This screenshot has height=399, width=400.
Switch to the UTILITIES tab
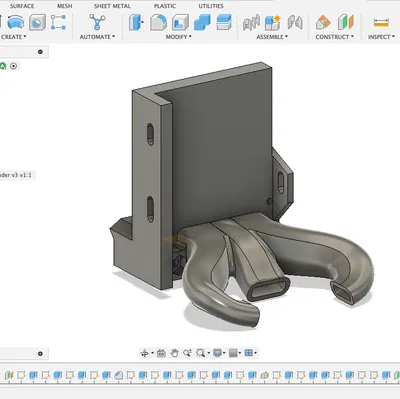(211, 6)
